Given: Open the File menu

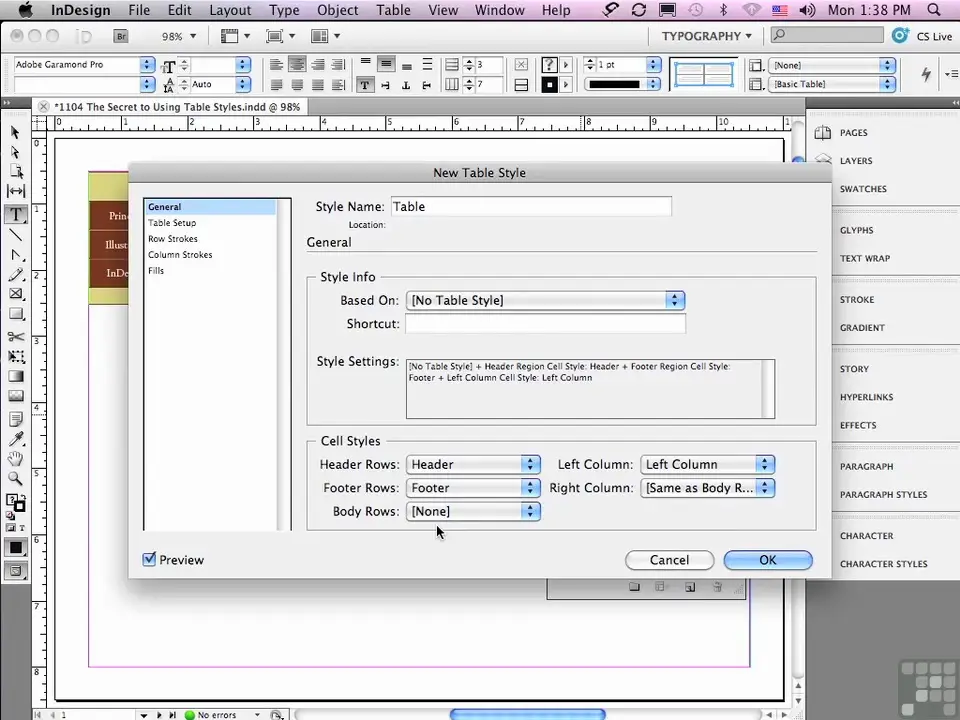Looking at the screenshot, I should pos(139,10).
